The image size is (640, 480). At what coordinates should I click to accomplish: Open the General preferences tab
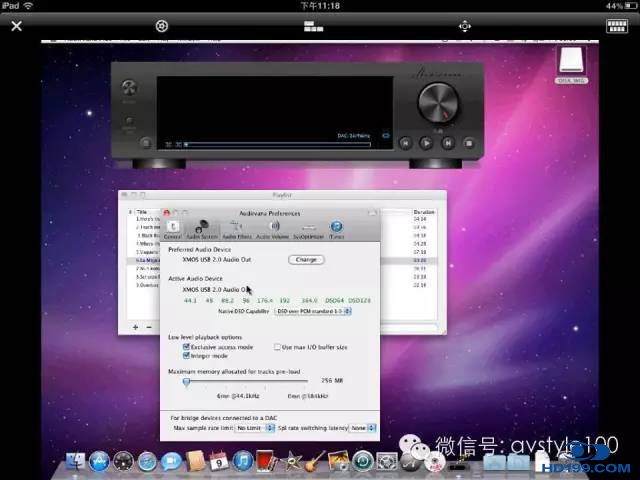[173, 230]
